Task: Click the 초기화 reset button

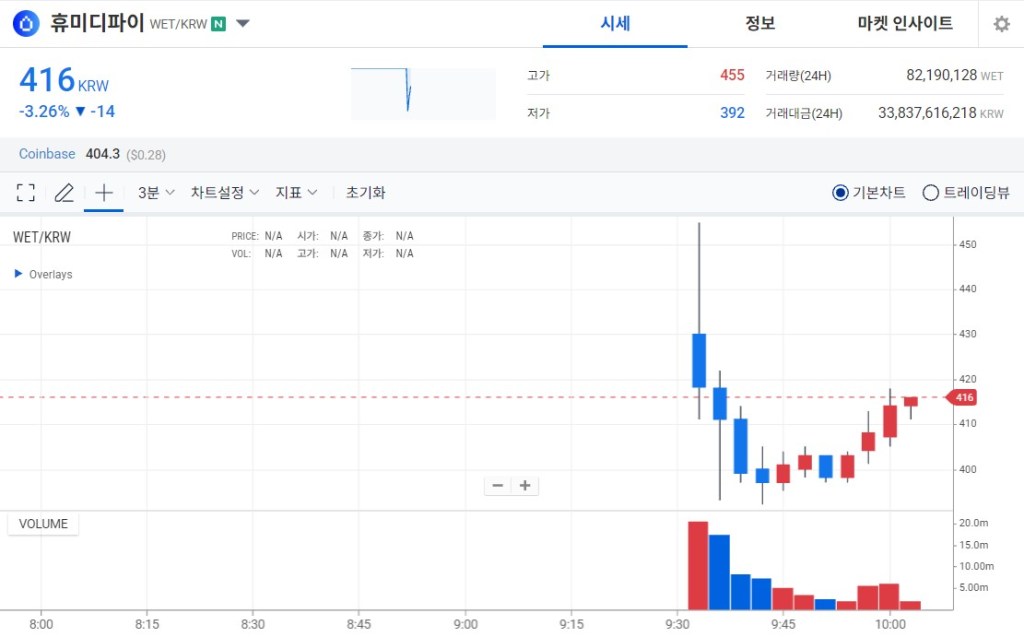Action: pos(366,192)
